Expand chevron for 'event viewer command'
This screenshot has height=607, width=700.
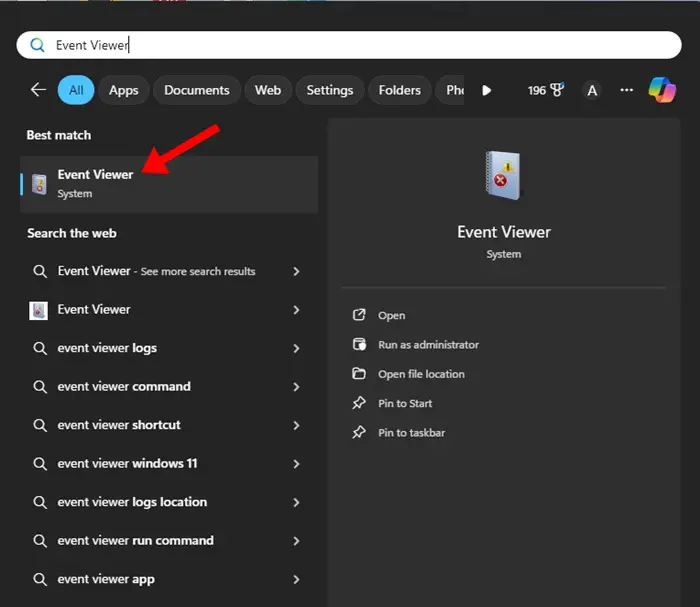296,387
